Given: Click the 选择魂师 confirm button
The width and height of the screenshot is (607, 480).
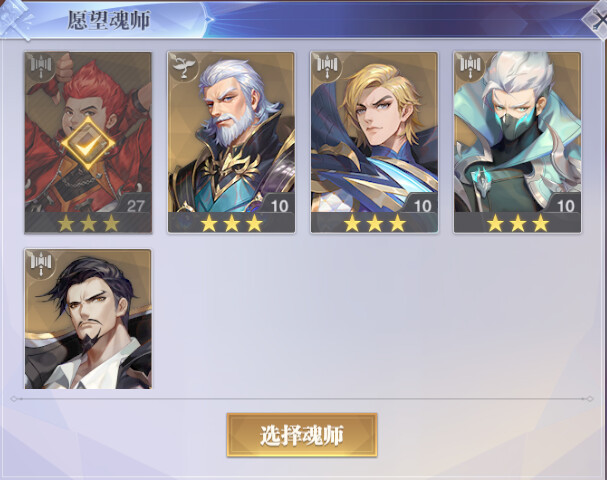Looking at the screenshot, I should tap(302, 435).
